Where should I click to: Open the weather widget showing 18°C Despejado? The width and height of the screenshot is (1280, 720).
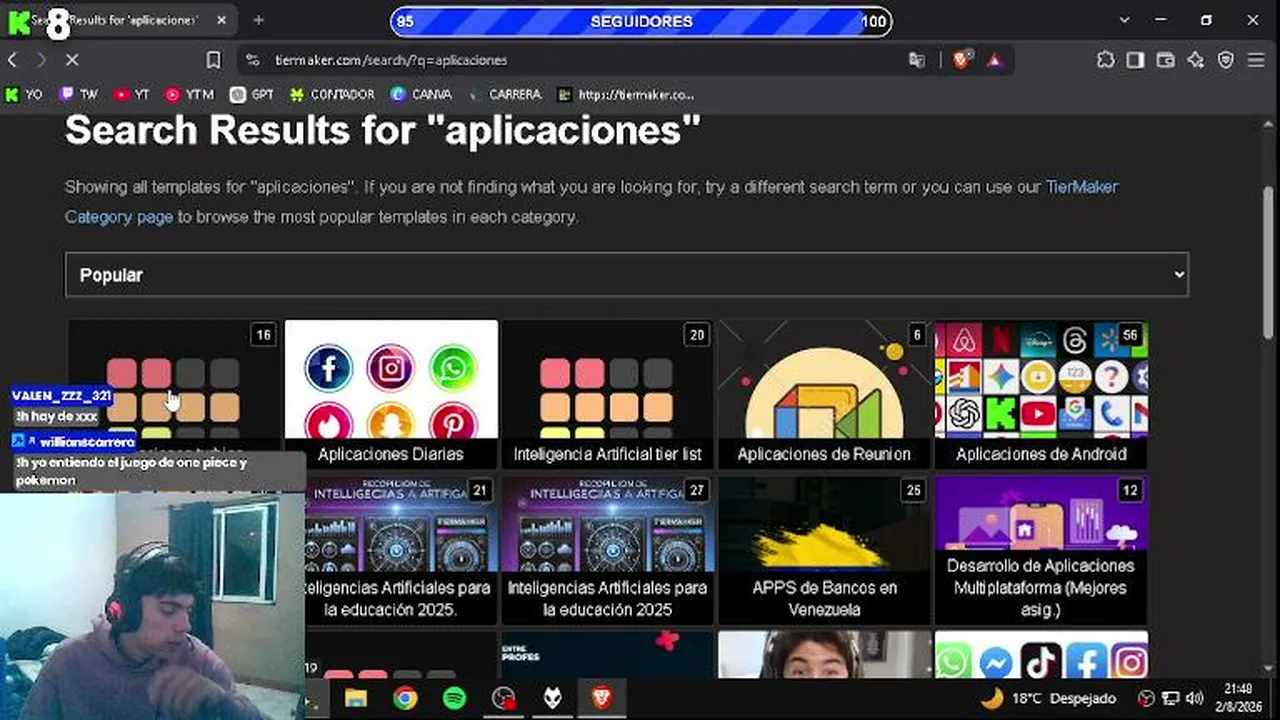click(x=1048, y=698)
